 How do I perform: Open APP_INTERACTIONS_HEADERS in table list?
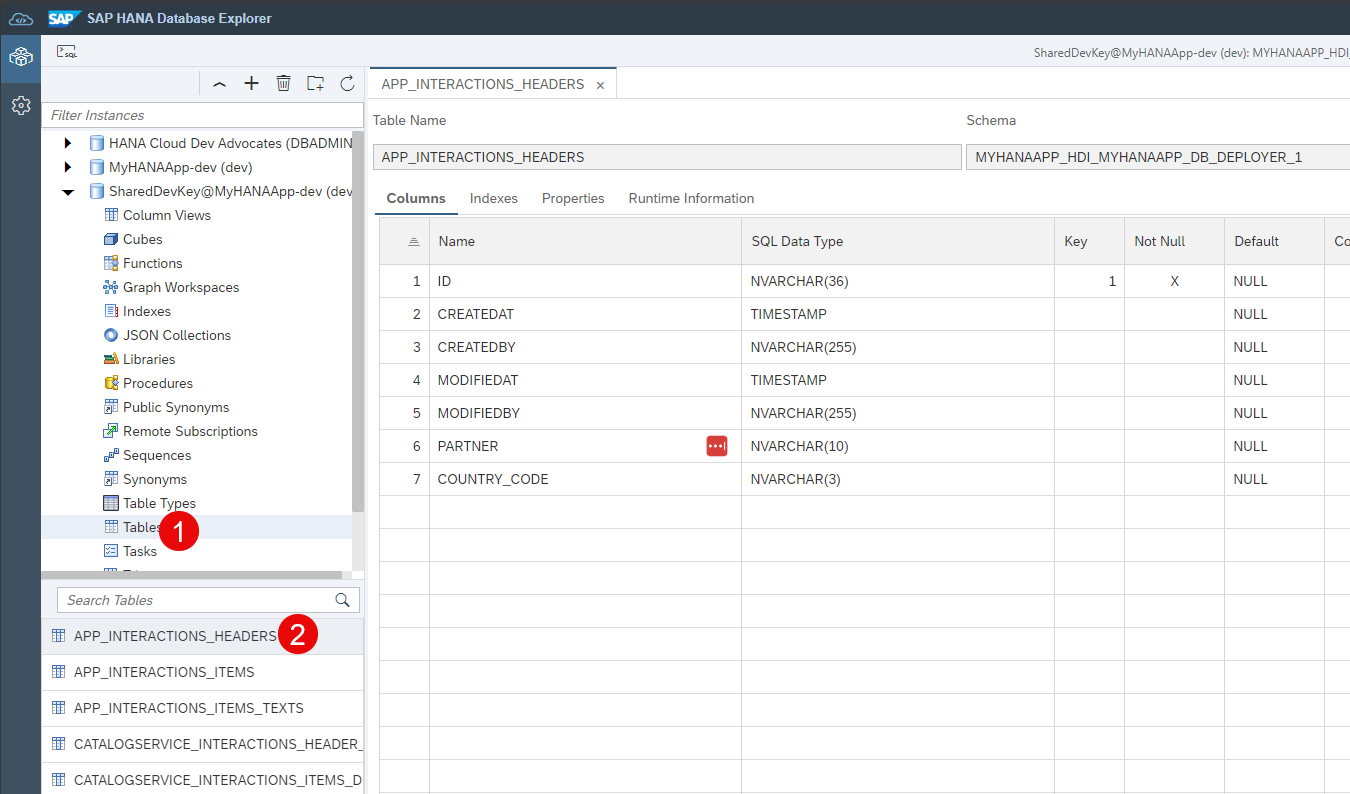pyautogui.click(x=202, y=636)
